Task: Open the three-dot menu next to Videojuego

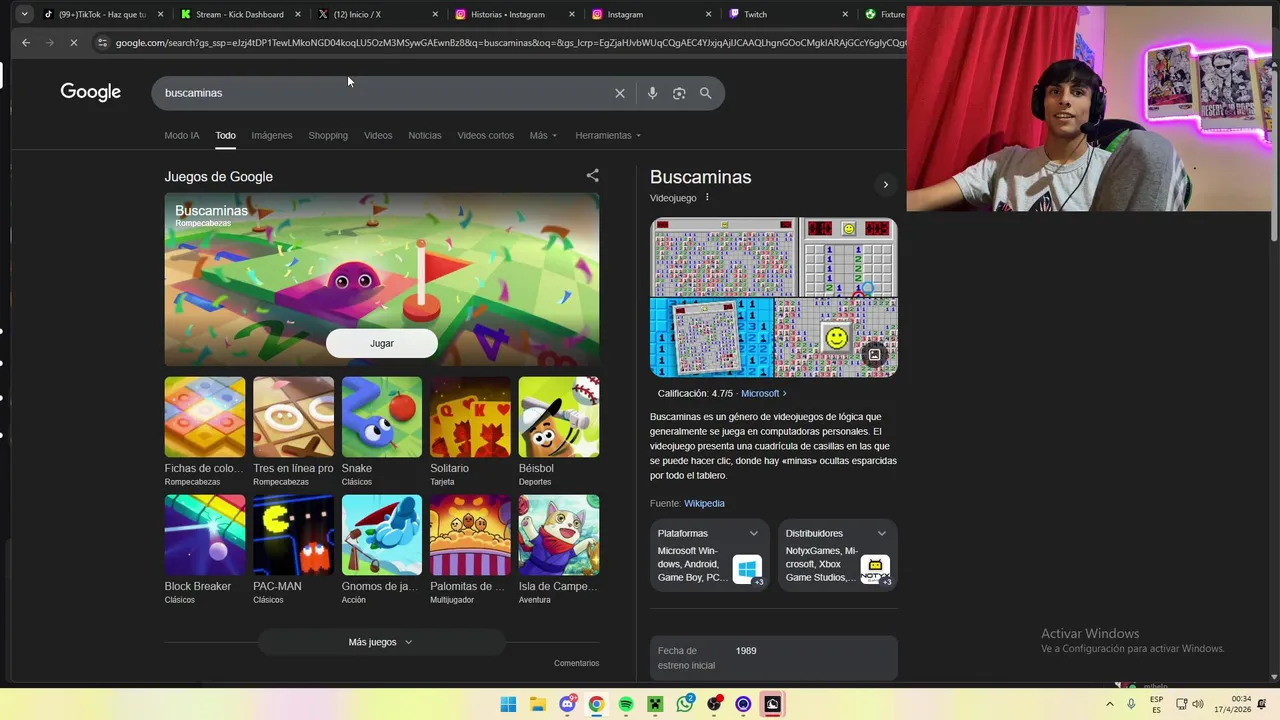Action: (707, 197)
